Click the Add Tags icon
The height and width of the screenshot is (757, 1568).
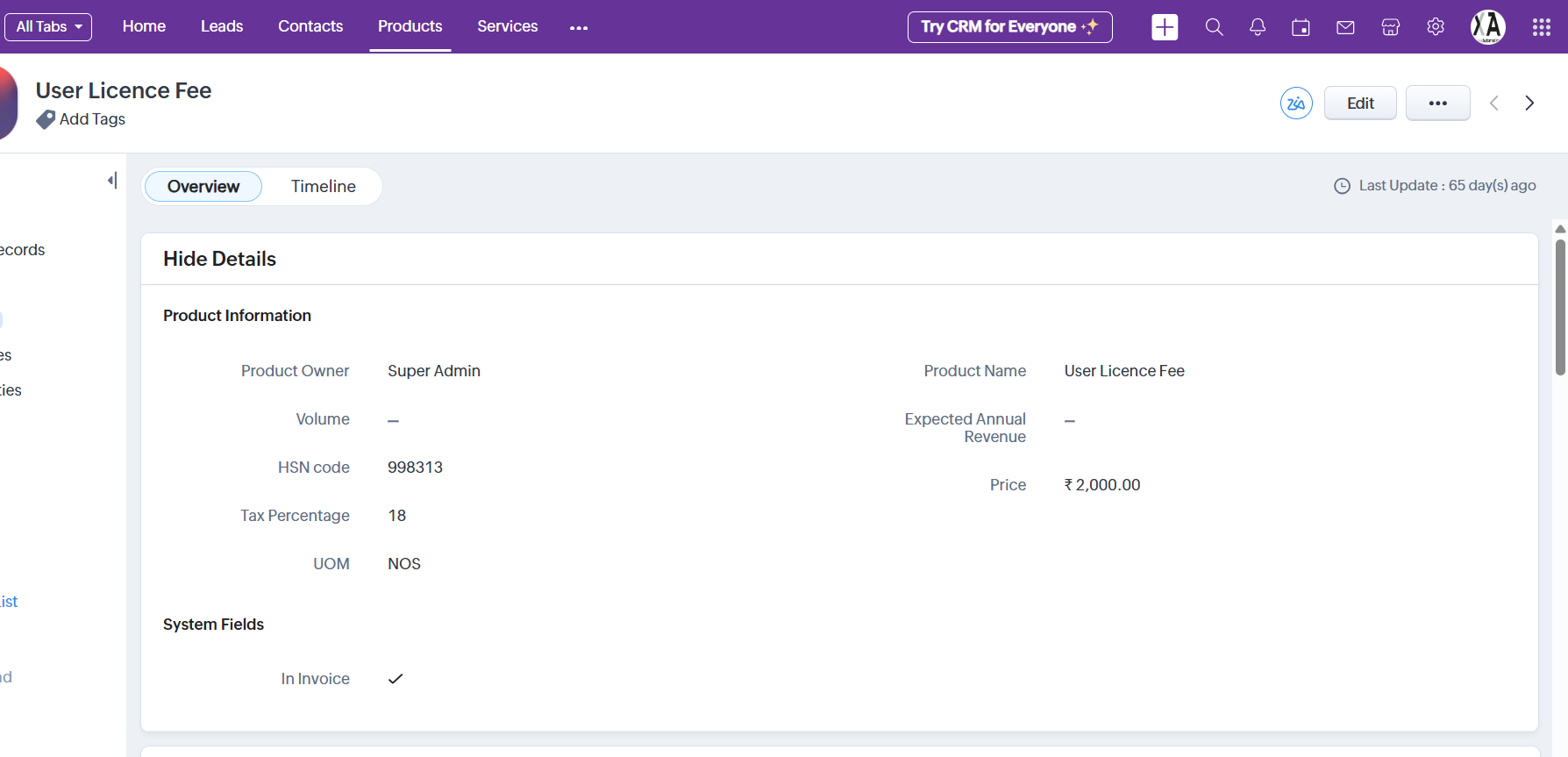46,119
